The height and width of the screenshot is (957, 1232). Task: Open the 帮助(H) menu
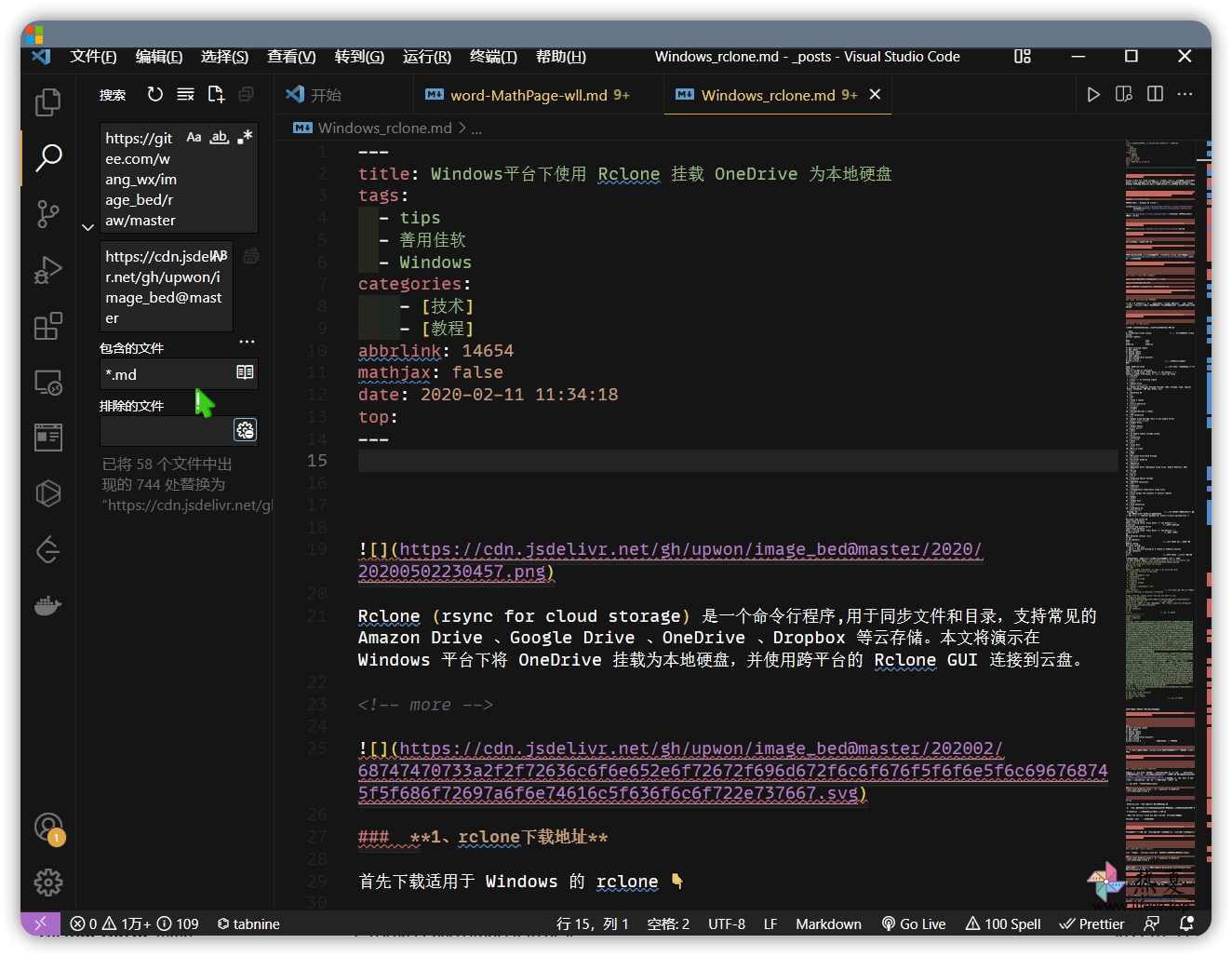[561, 57]
